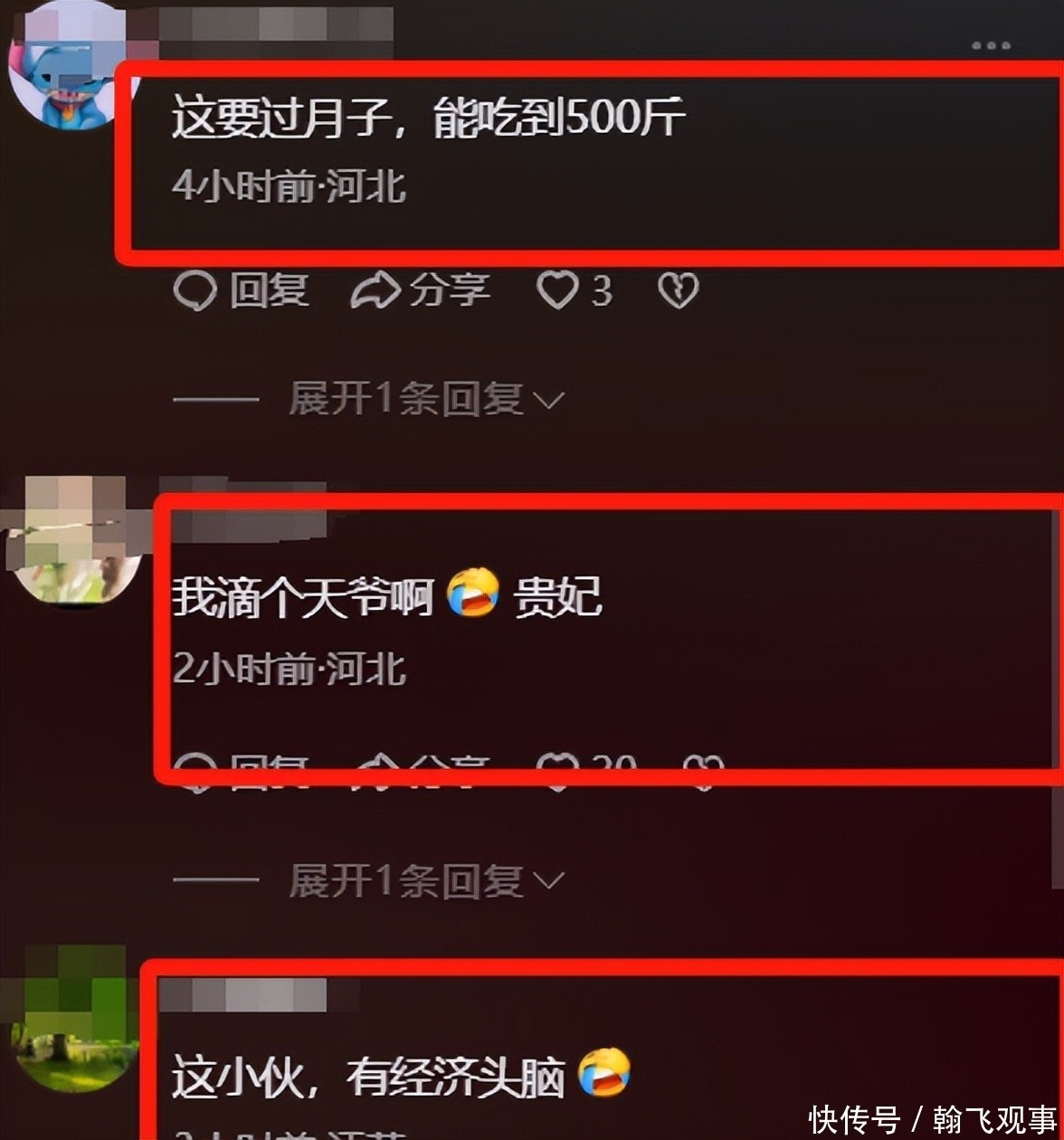This screenshot has height=1140, width=1064.
Task: Dislike the 贵妃 comment
Action: [x=703, y=769]
